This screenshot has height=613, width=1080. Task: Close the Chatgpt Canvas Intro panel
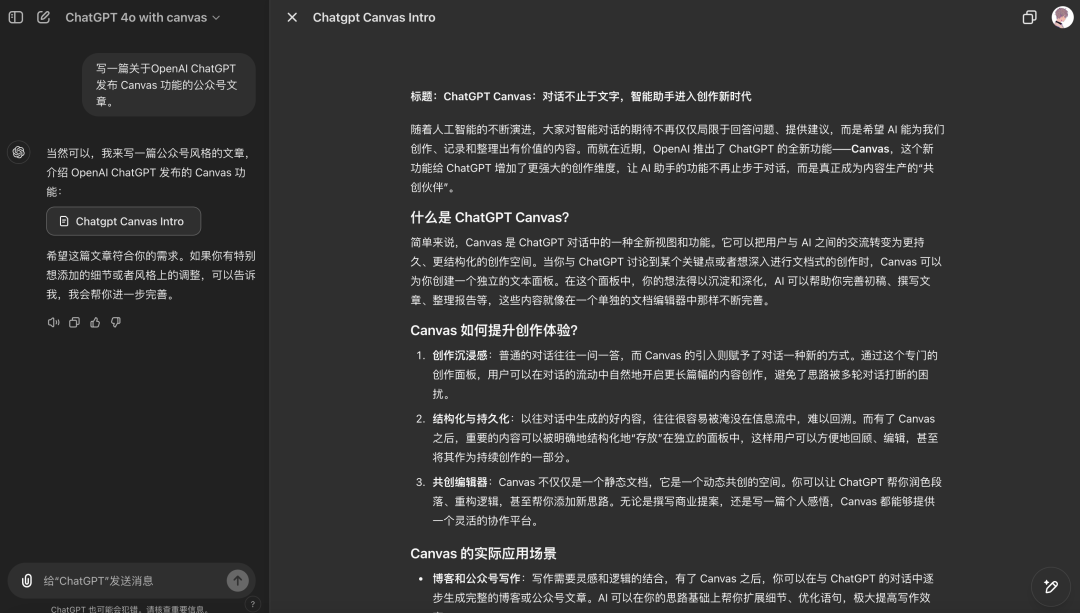[292, 17]
